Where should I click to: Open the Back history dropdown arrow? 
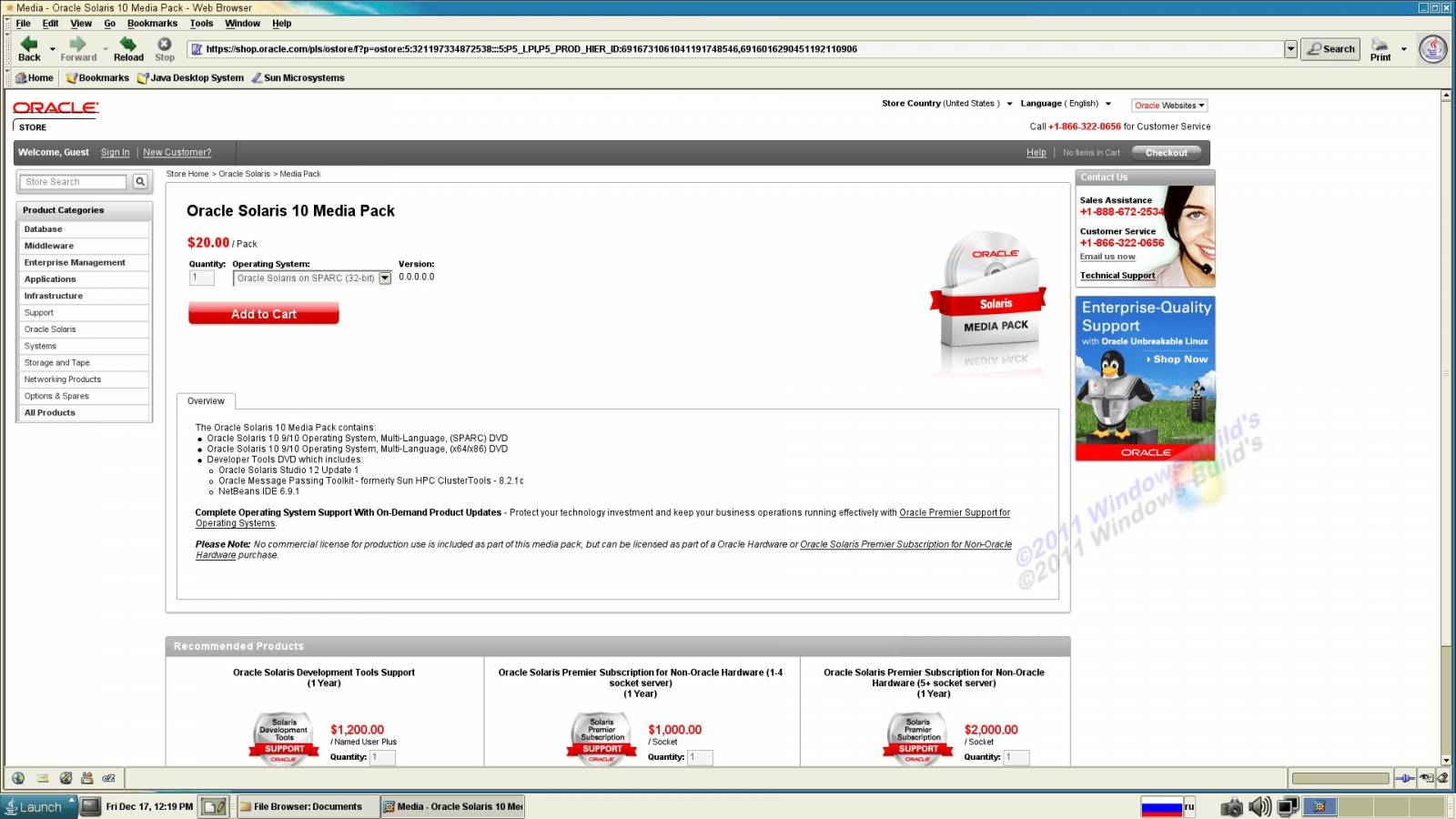click(x=52, y=49)
